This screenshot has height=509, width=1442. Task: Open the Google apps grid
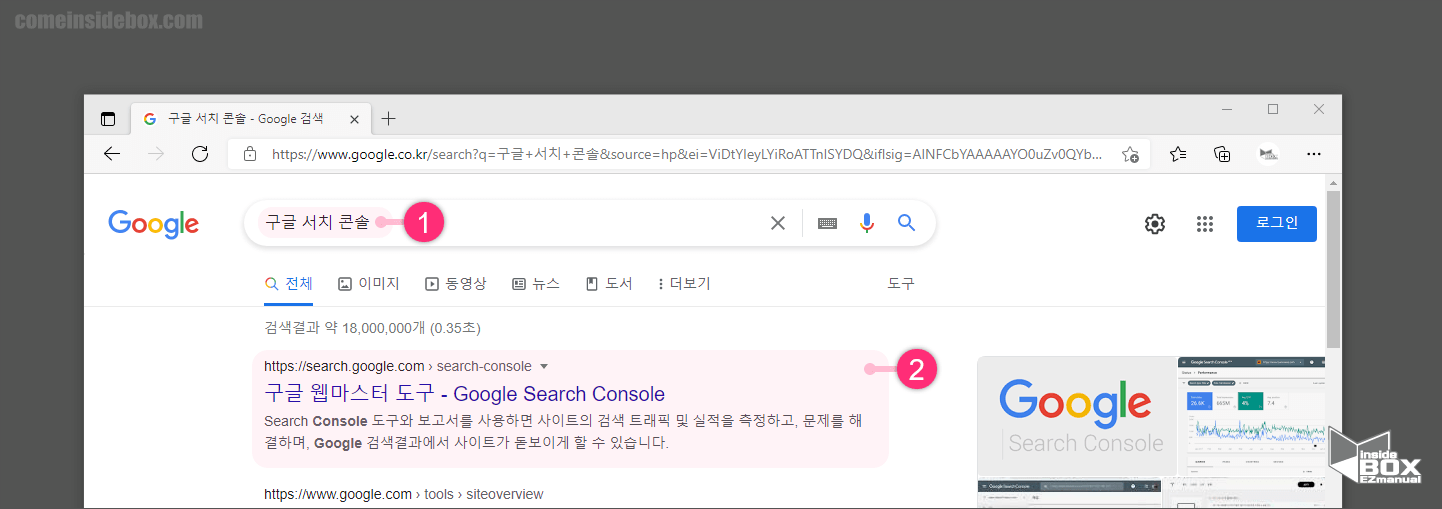coord(1205,224)
